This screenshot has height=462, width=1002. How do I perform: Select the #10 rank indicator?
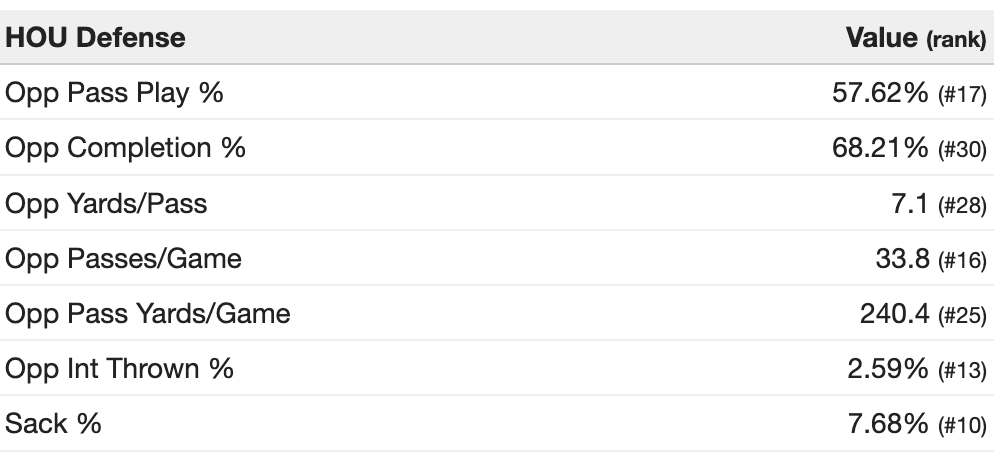[963, 425]
